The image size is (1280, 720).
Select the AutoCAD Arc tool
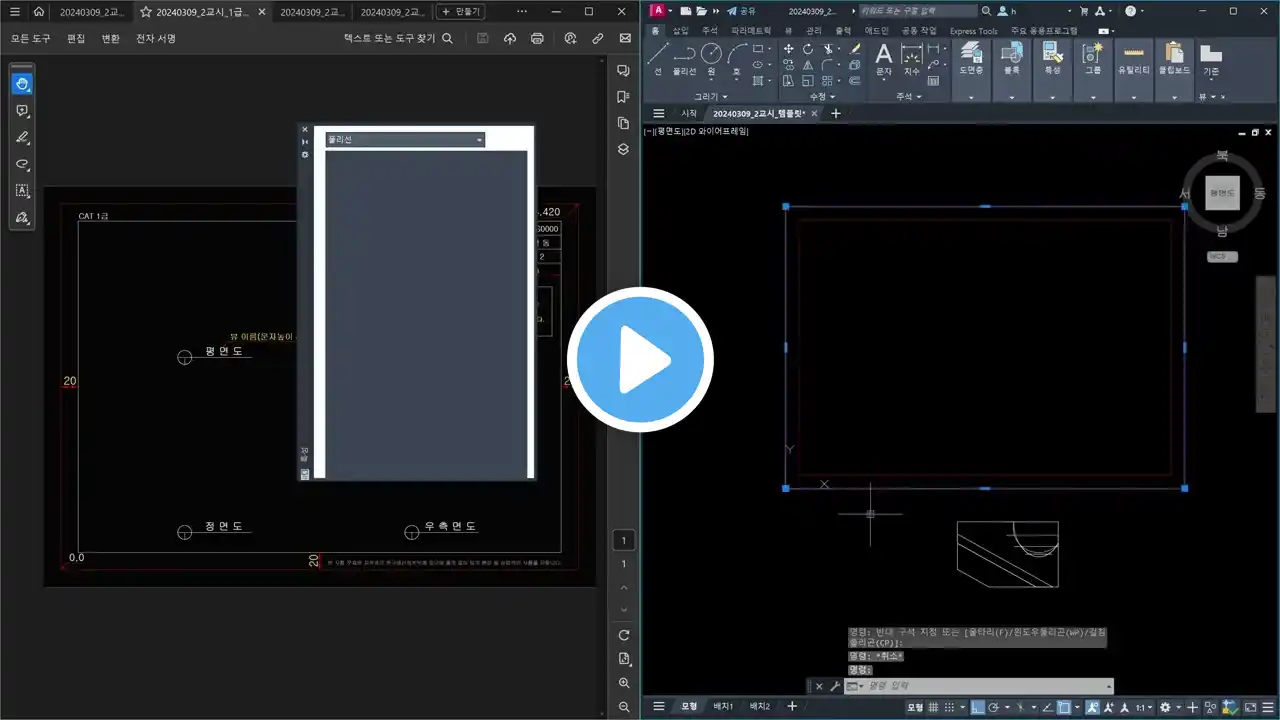[x=737, y=59]
